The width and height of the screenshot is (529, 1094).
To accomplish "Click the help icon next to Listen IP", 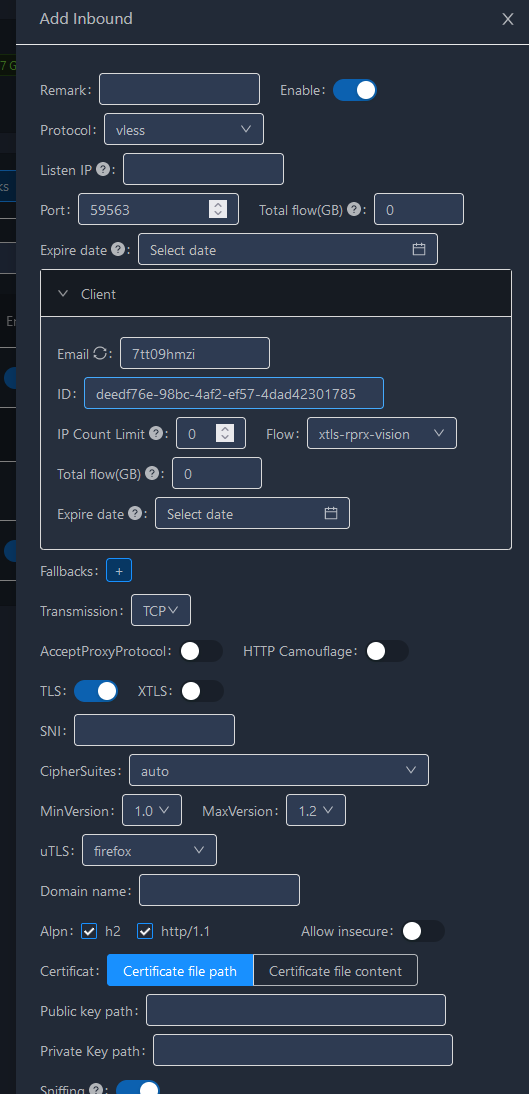I will [x=103, y=169].
